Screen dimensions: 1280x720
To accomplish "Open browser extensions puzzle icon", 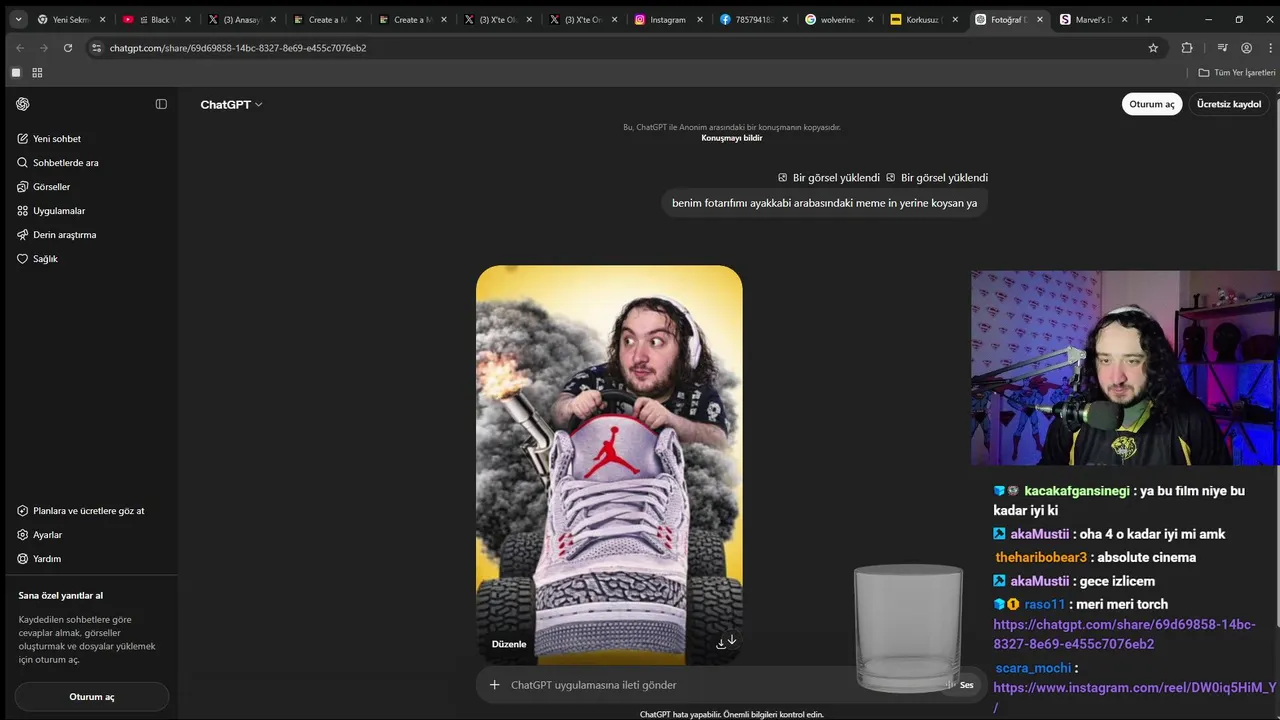I will (x=1187, y=48).
